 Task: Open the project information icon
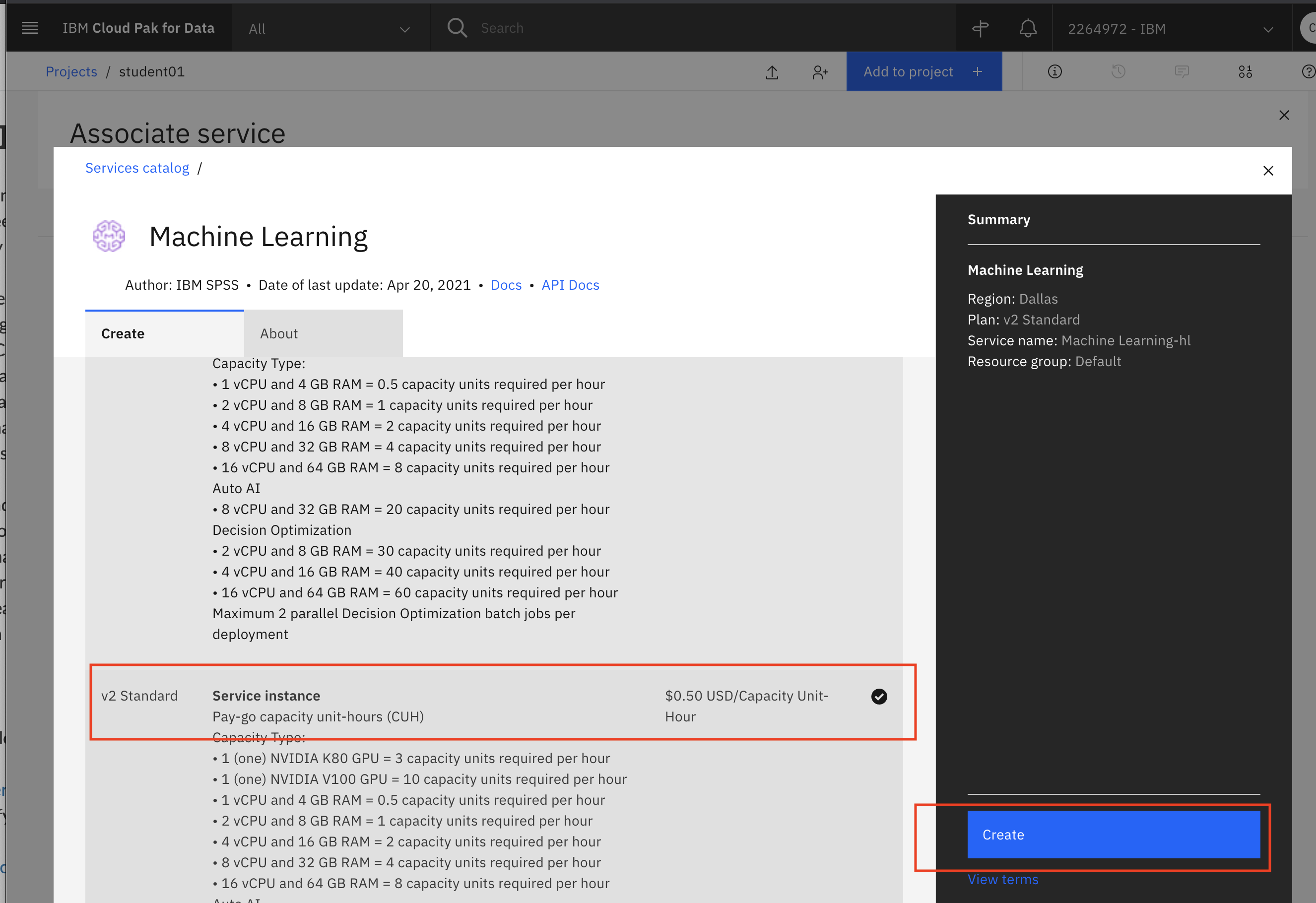point(1054,71)
